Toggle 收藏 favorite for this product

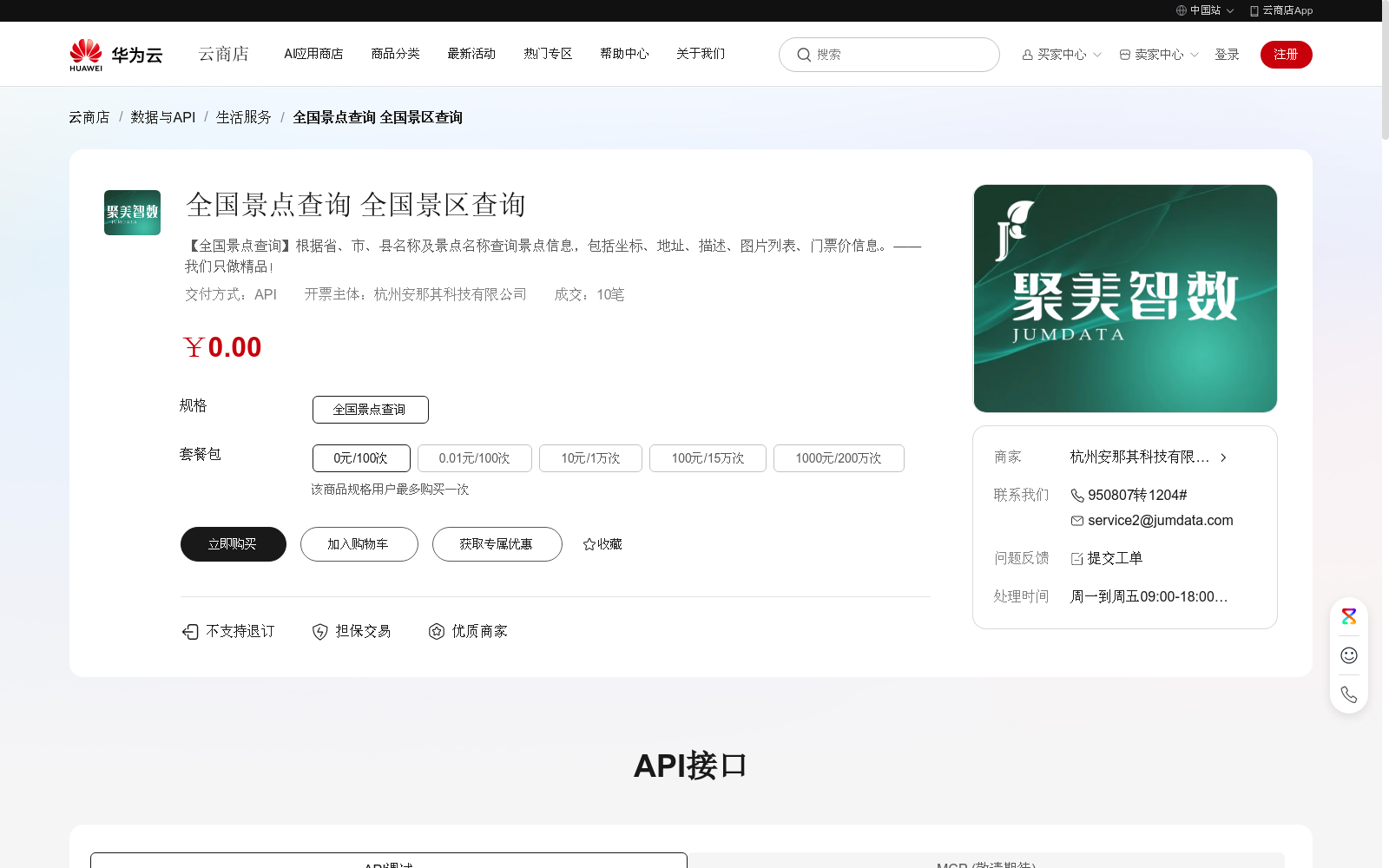[602, 544]
